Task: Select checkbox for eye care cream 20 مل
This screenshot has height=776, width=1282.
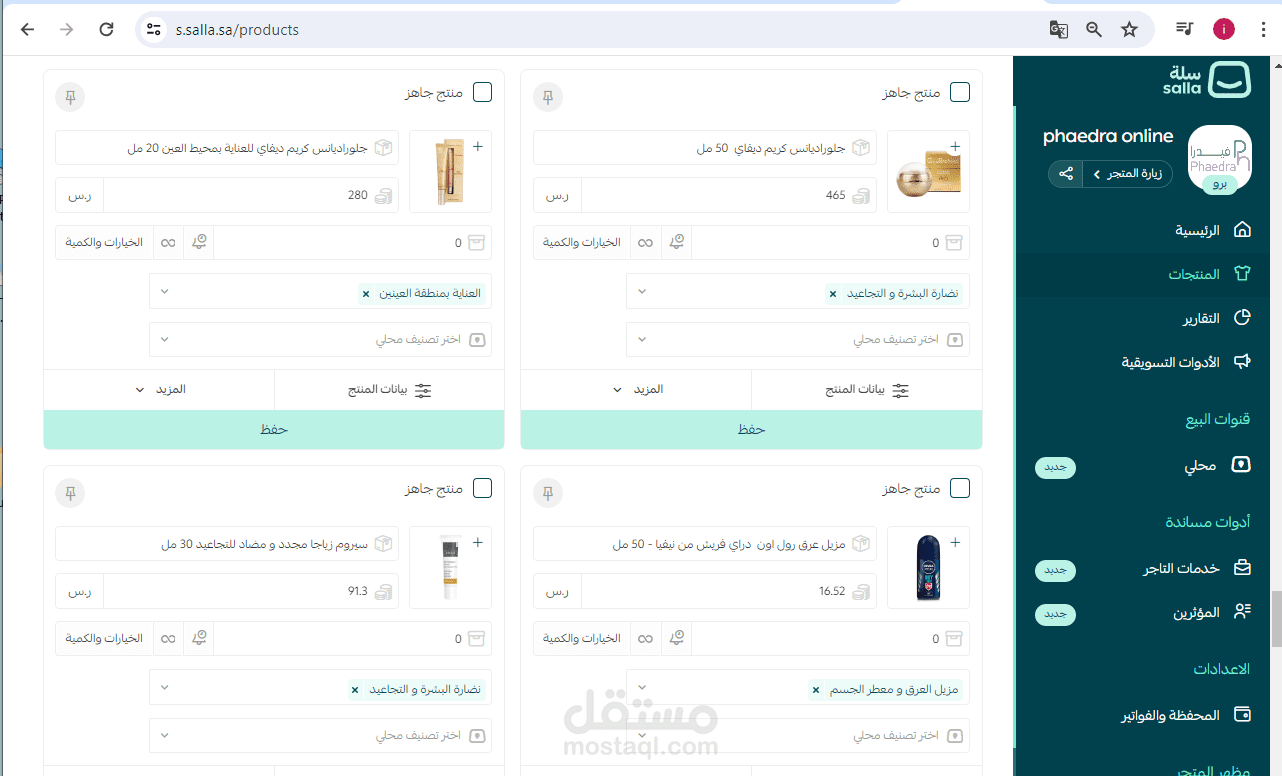Action: [482, 92]
